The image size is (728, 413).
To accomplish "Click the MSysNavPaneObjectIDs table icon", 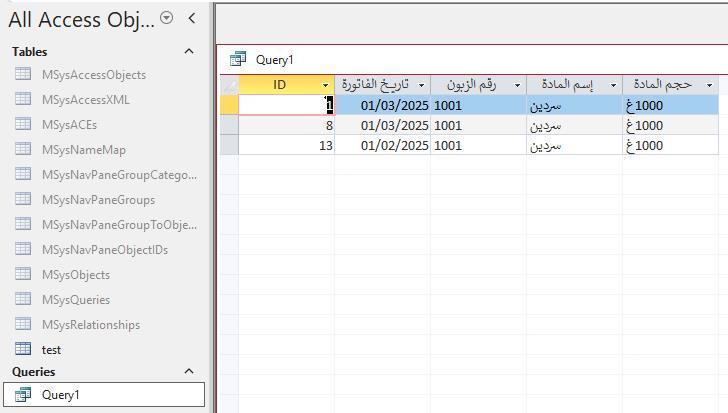I will click(x=23, y=249).
